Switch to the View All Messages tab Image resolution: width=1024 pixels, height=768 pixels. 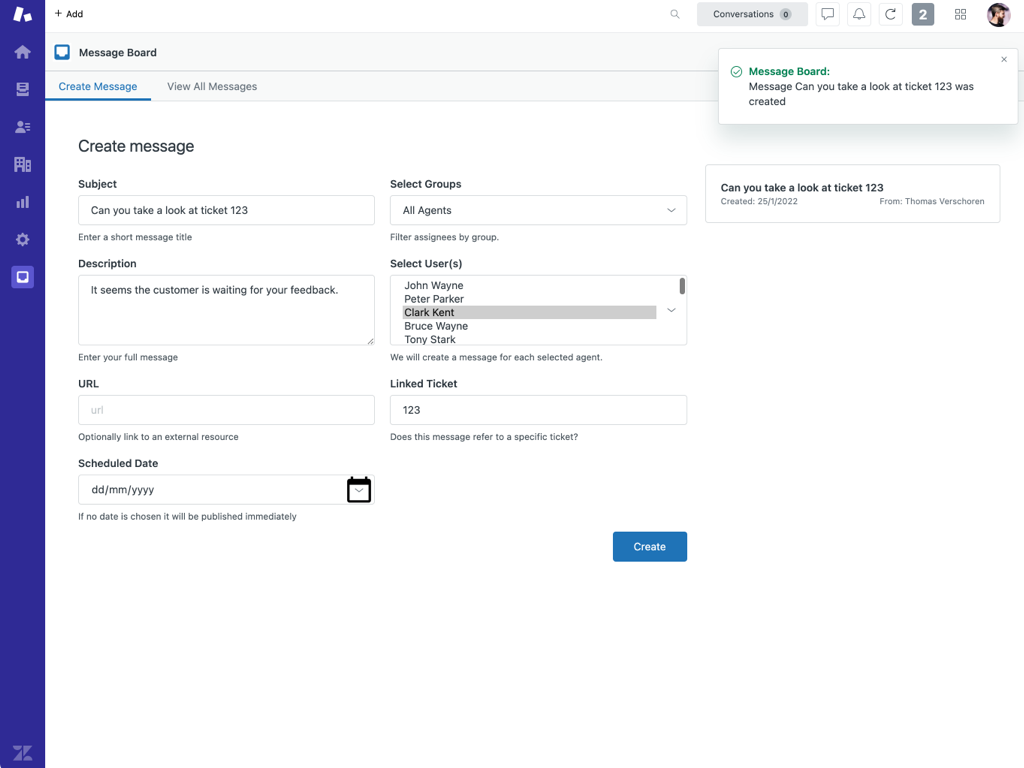(211, 86)
